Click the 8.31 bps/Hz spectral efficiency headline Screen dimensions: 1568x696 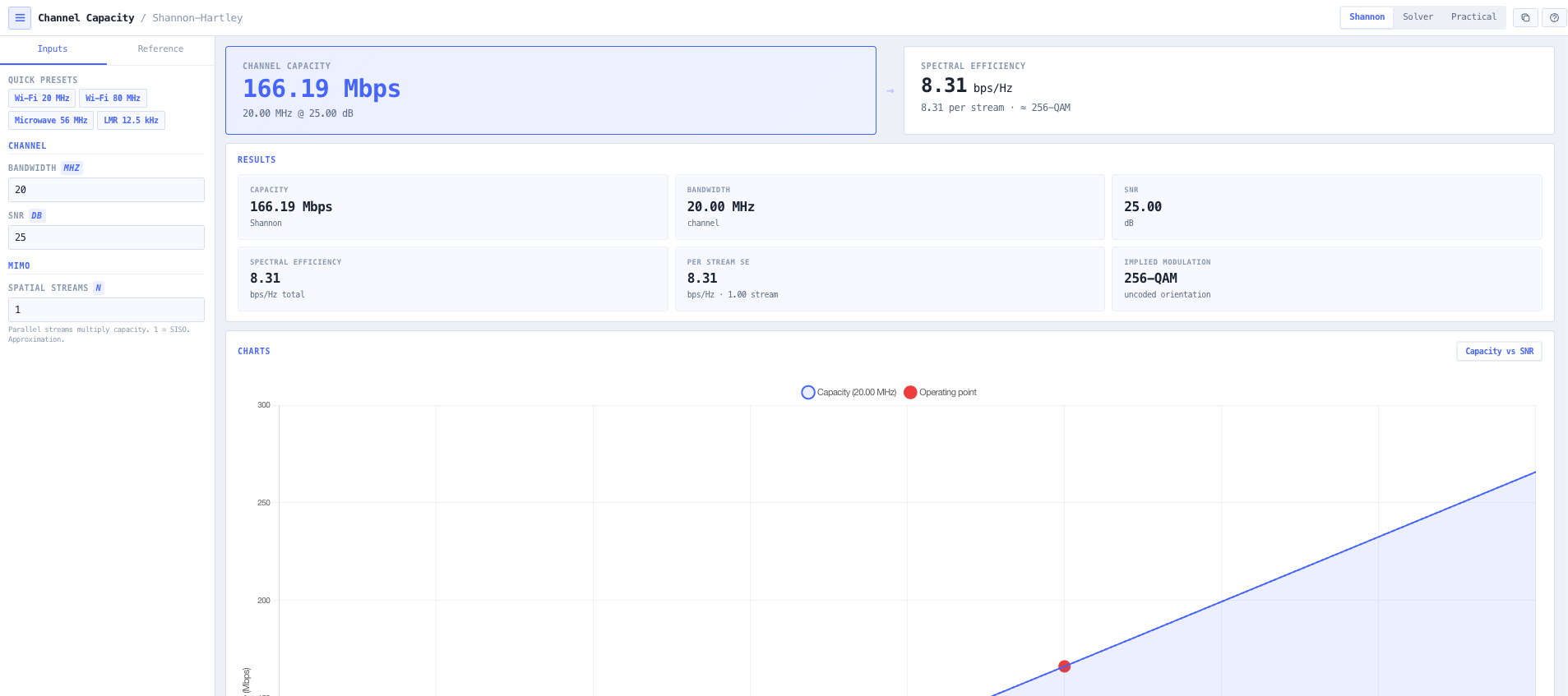pos(966,86)
